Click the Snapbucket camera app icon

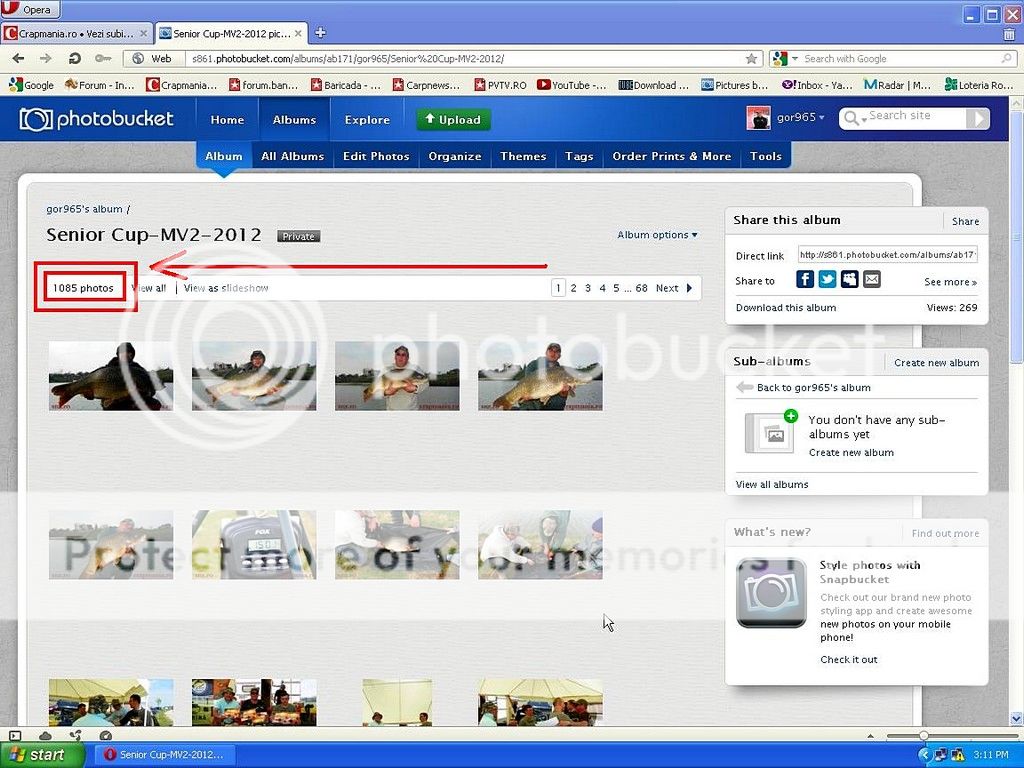pos(771,593)
